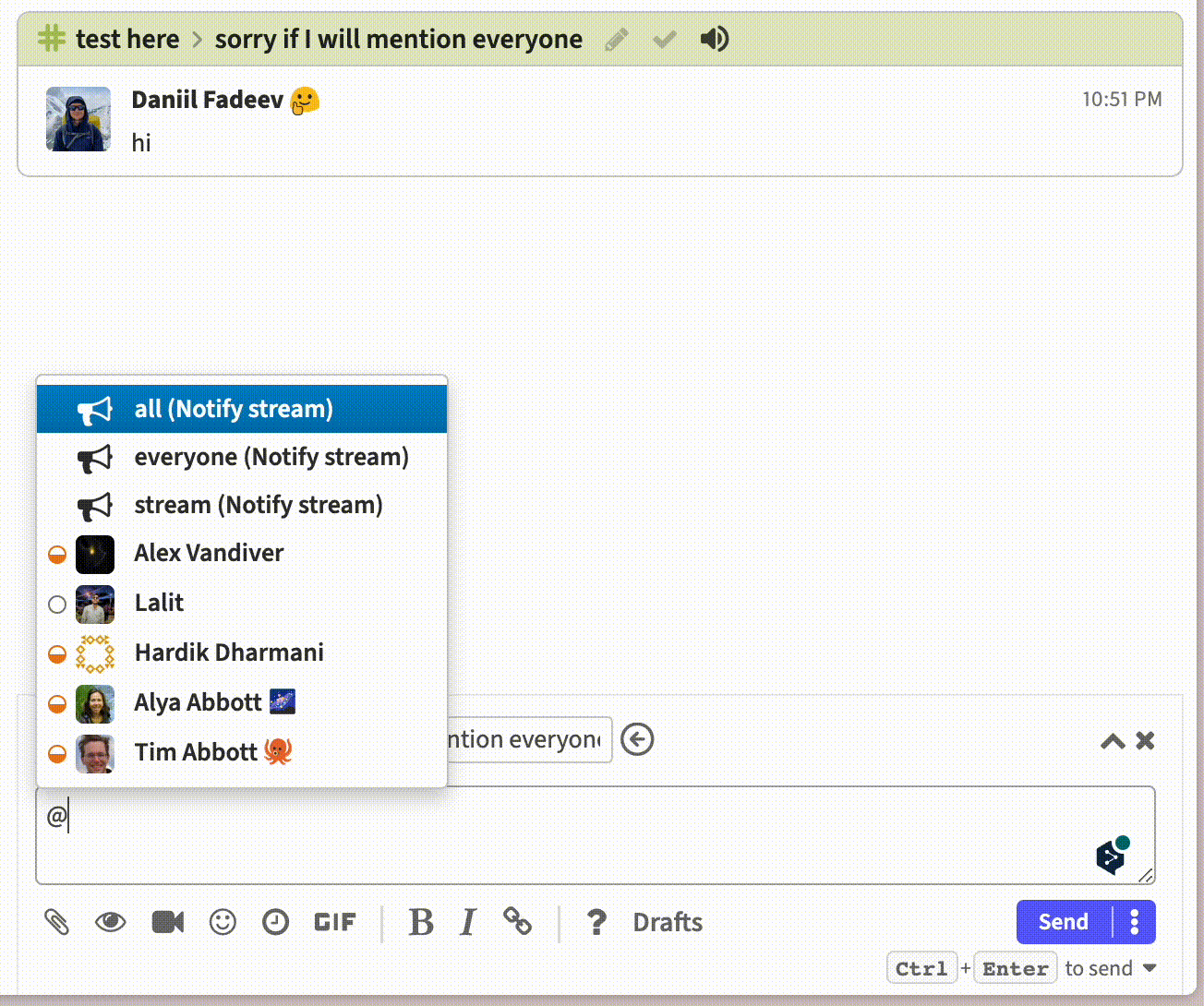Open the emoji picker
The image size is (1204, 1006).
tap(223, 922)
